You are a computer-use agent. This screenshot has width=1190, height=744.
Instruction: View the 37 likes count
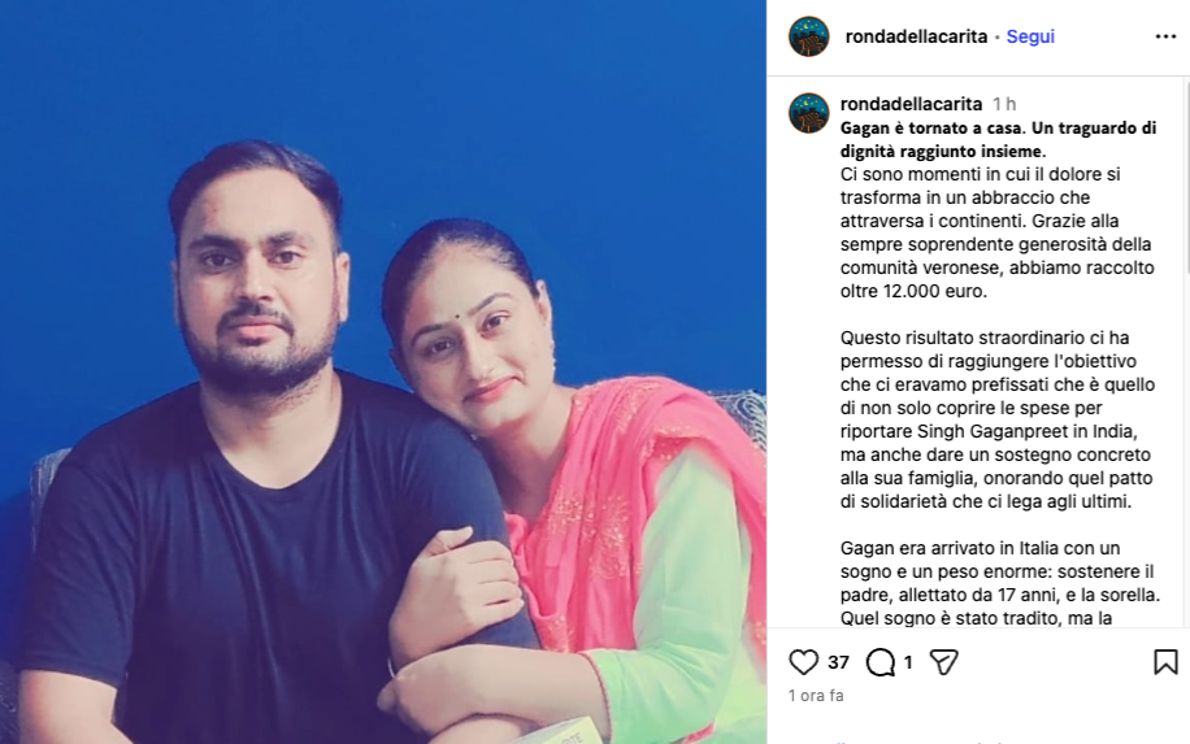point(838,663)
